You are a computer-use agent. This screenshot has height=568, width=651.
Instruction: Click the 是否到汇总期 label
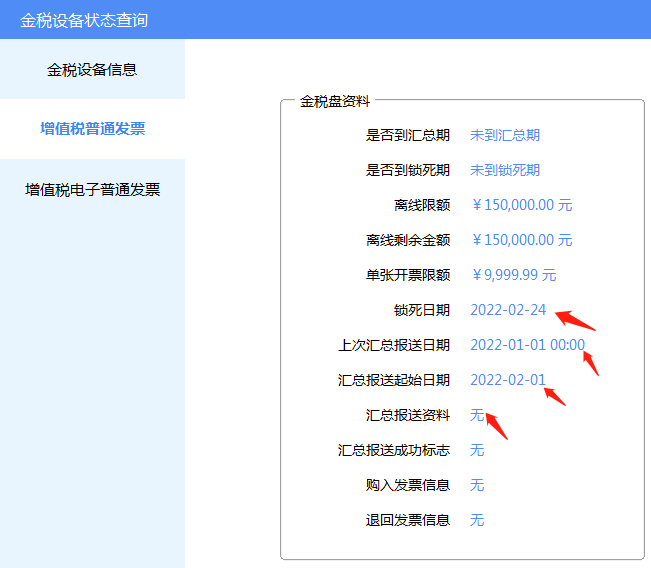(408, 135)
